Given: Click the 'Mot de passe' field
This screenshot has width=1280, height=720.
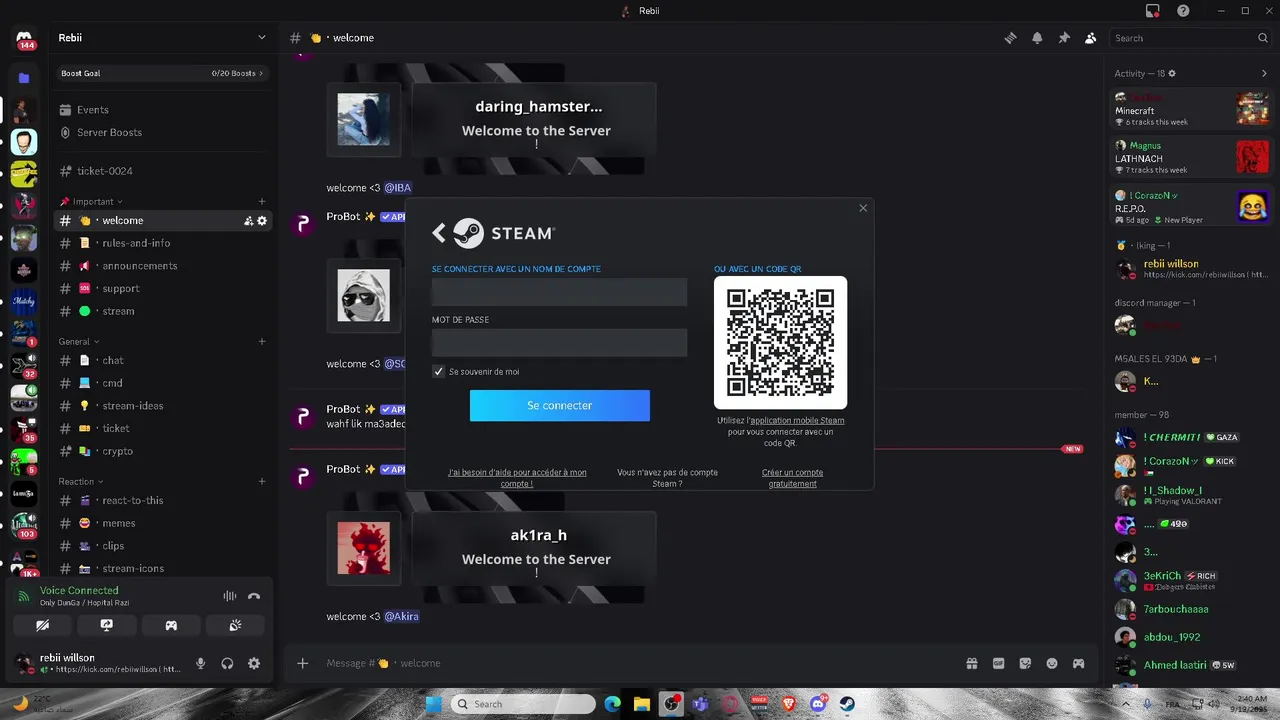Looking at the screenshot, I should pyautogui.click(x=559, y=343).
